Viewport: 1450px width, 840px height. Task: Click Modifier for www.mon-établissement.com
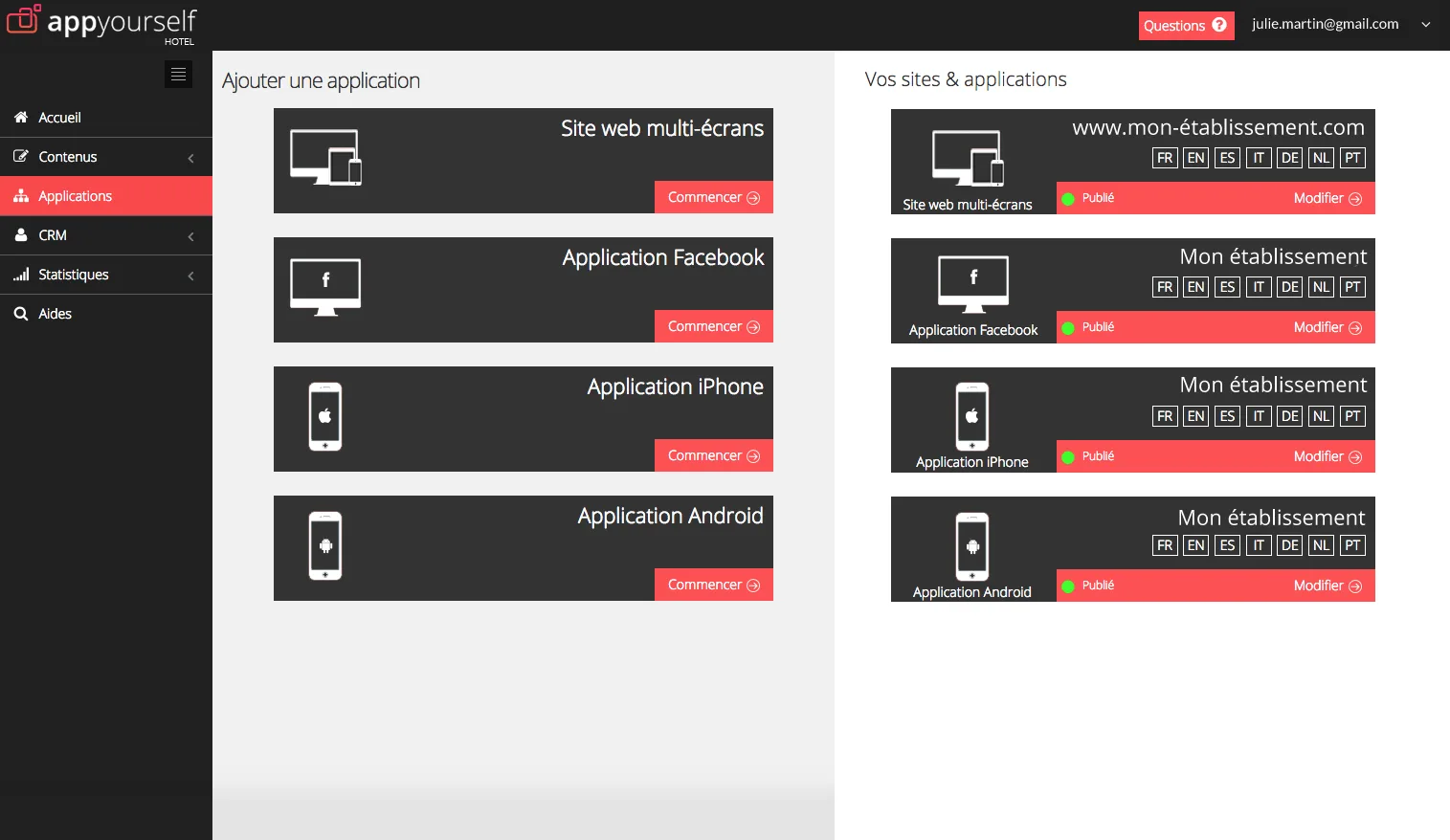coord(1327,198)
